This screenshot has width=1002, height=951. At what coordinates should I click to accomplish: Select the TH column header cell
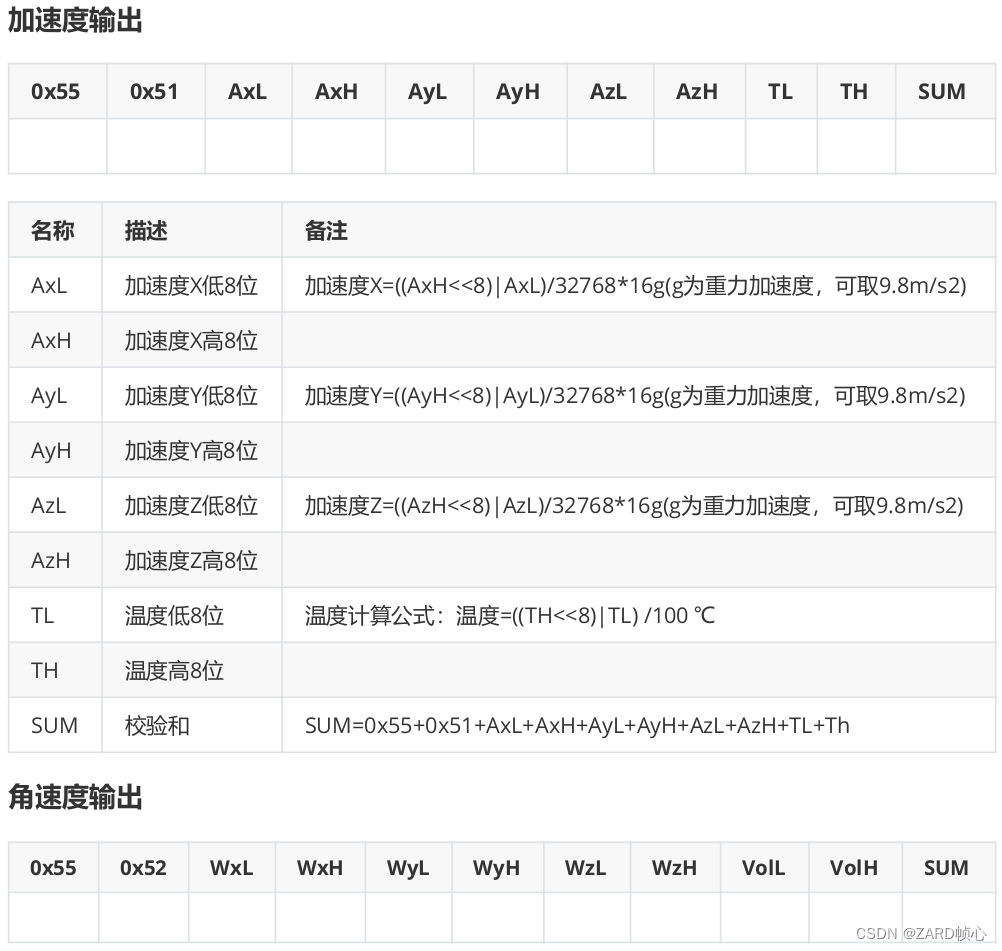click(856, 91)
